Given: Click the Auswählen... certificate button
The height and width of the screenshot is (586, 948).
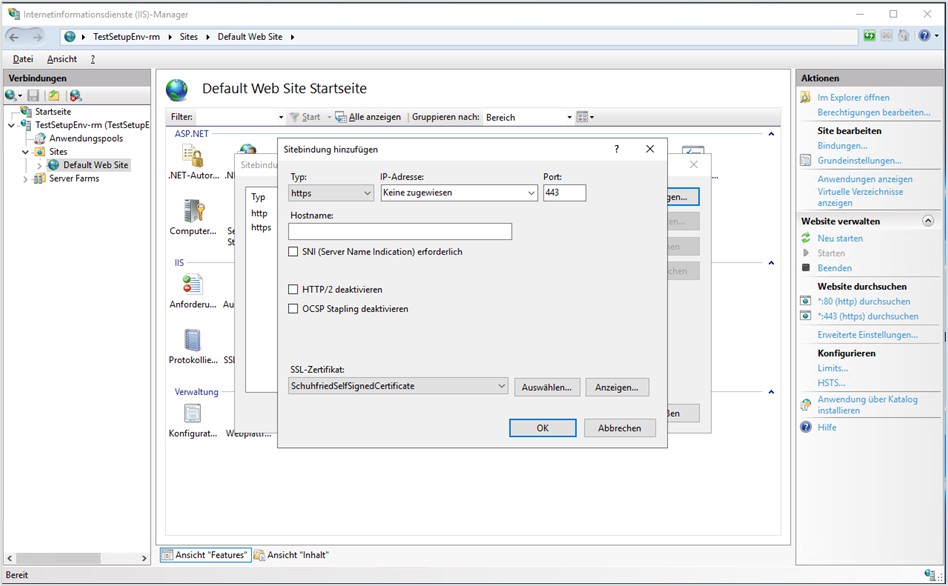Looking at the screenshot, I should coord(547,387).
